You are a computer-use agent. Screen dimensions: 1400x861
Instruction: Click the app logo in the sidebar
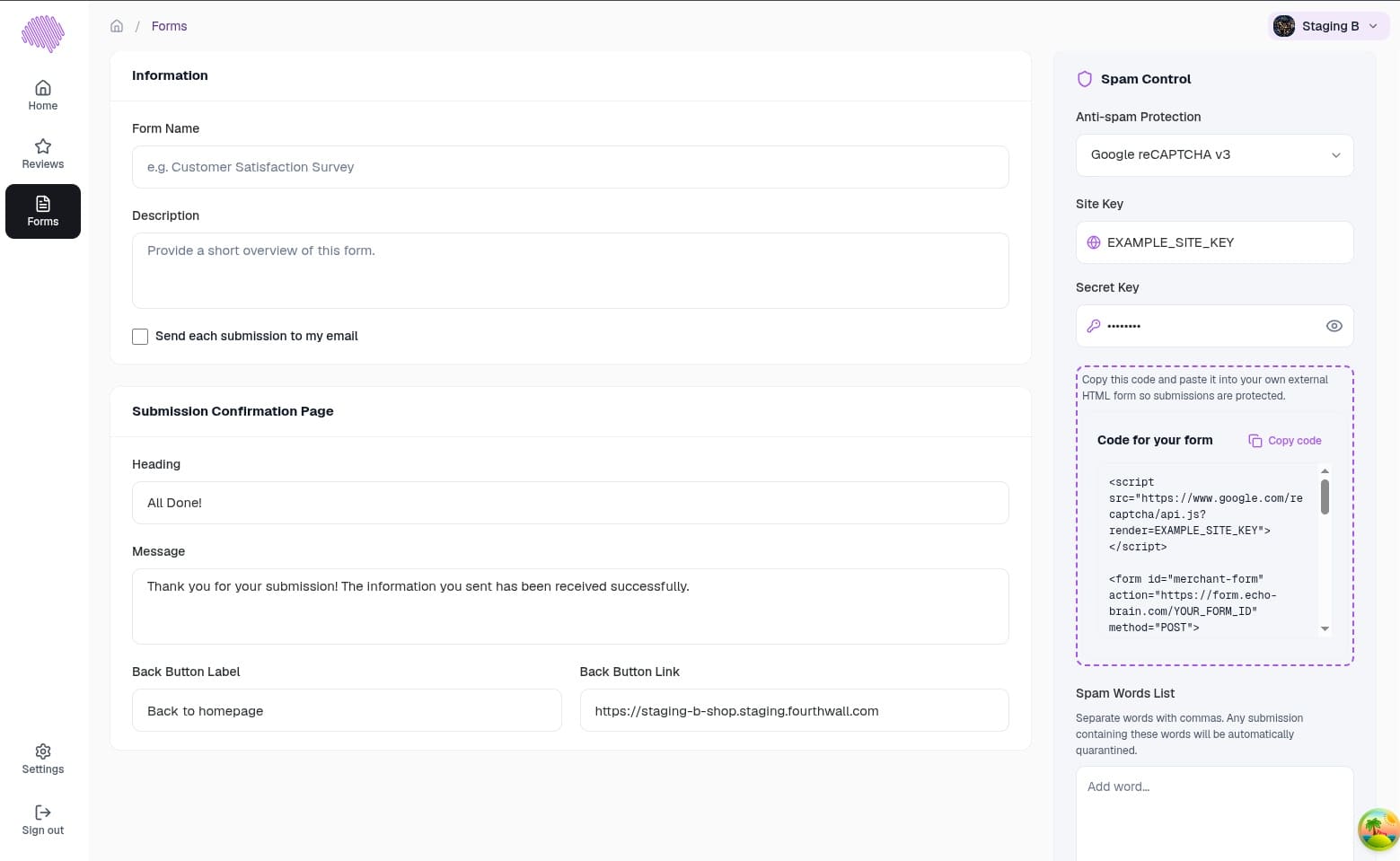coord(42,33)
